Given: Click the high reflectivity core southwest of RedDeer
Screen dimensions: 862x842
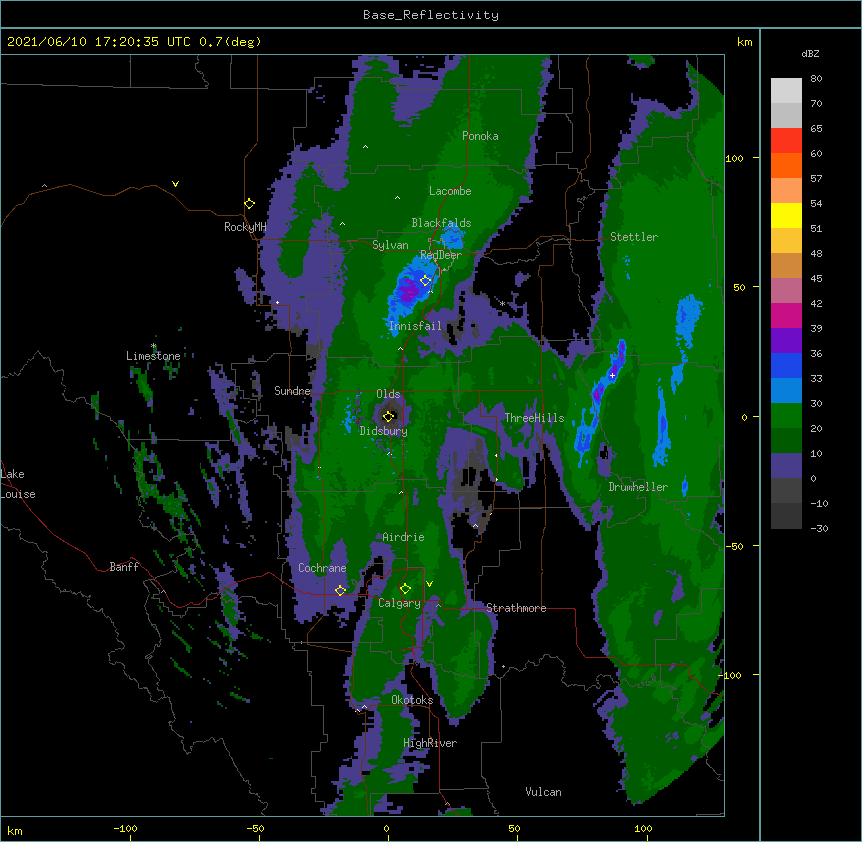Looking at the screenshot, I should [x=408, y=290].
